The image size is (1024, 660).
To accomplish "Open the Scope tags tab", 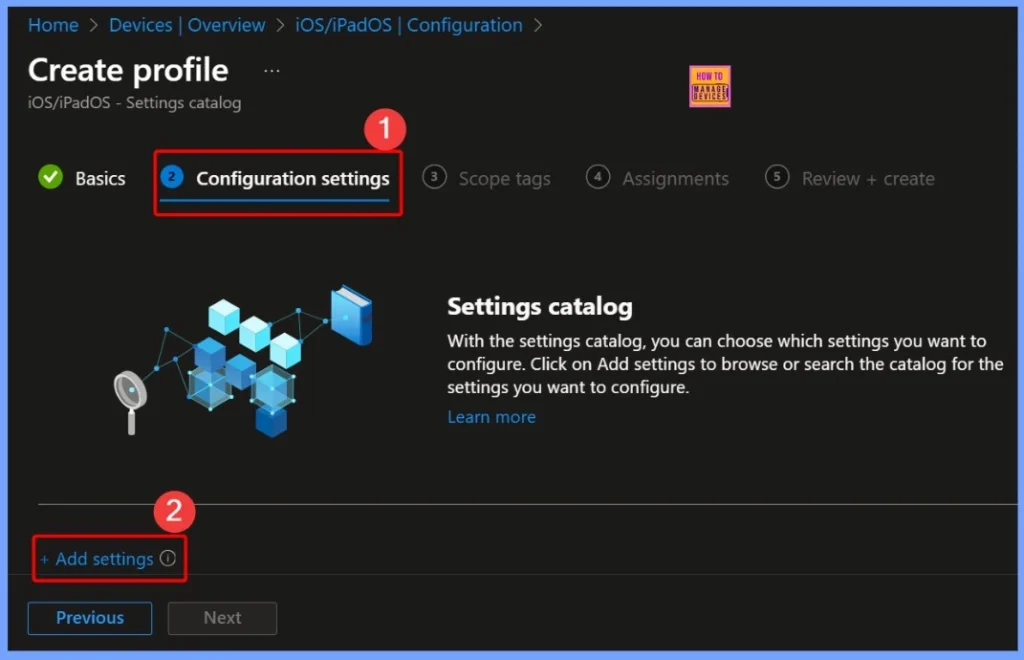I will [504, 179].
